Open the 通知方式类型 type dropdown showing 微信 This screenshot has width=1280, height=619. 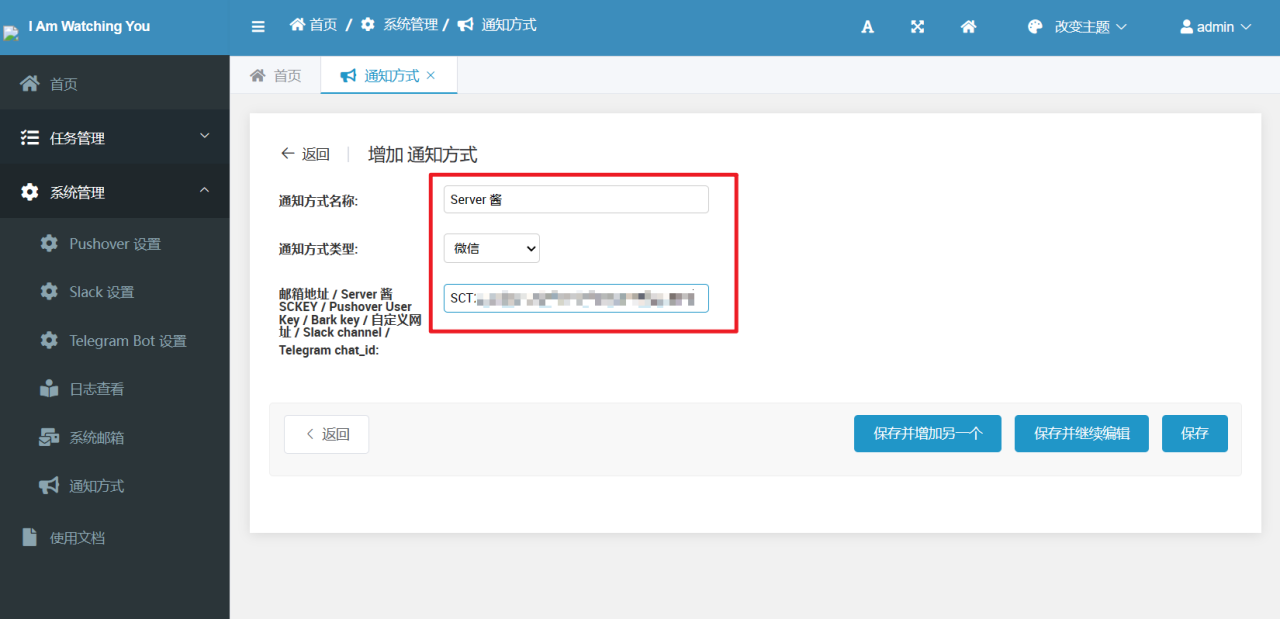click(491, 248)
